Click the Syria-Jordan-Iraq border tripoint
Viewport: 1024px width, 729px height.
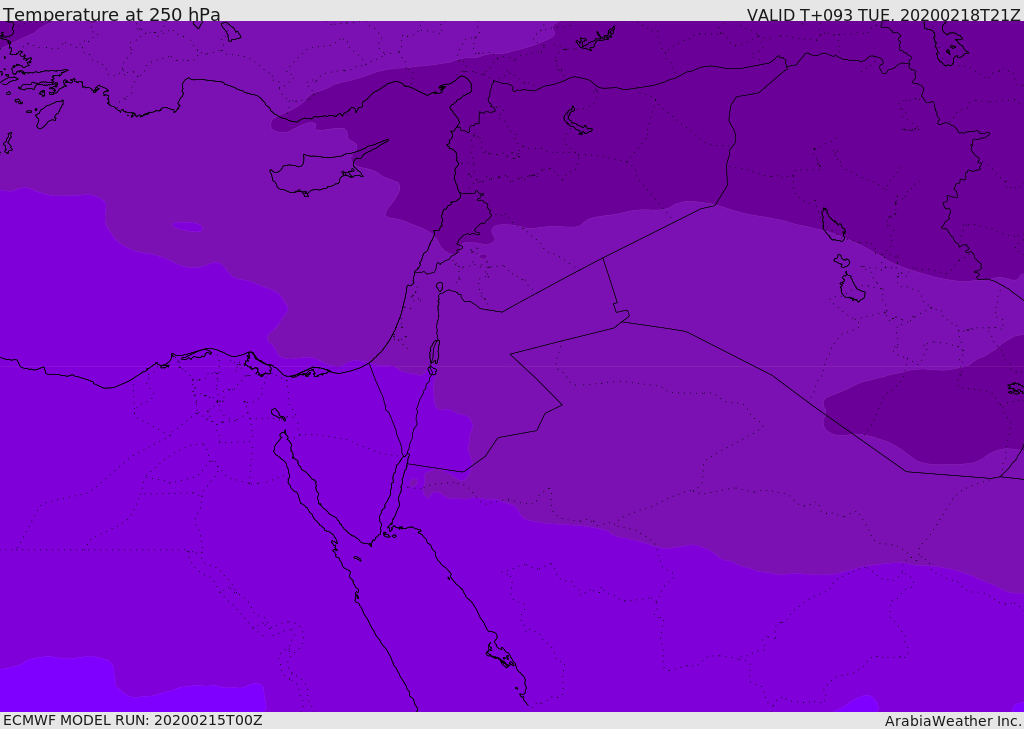[x=603, y=258]
